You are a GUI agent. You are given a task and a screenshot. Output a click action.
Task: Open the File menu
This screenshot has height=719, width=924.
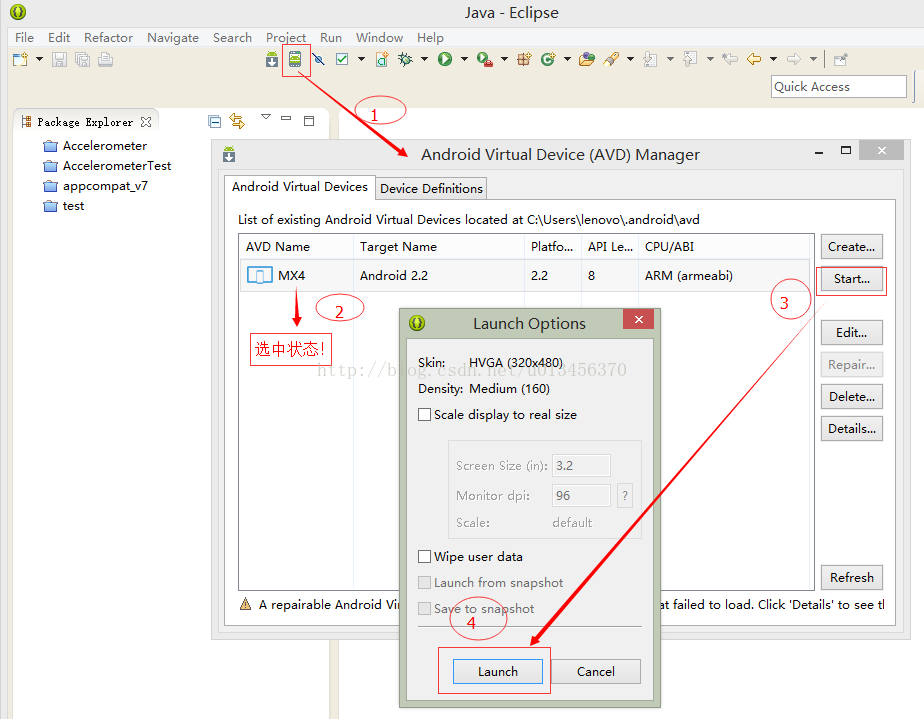click(24, 38)
